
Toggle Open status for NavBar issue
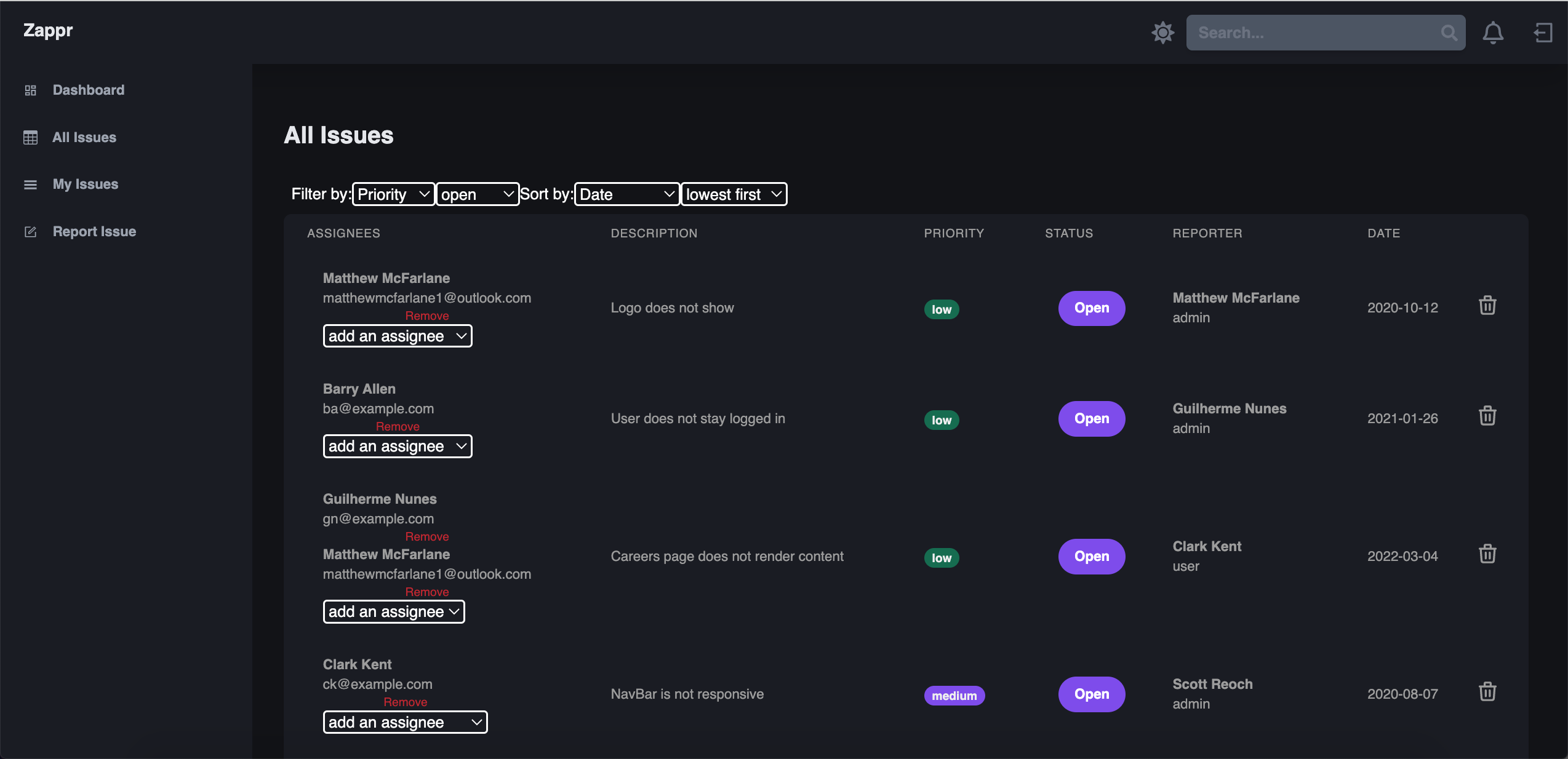click(1091, 694)
